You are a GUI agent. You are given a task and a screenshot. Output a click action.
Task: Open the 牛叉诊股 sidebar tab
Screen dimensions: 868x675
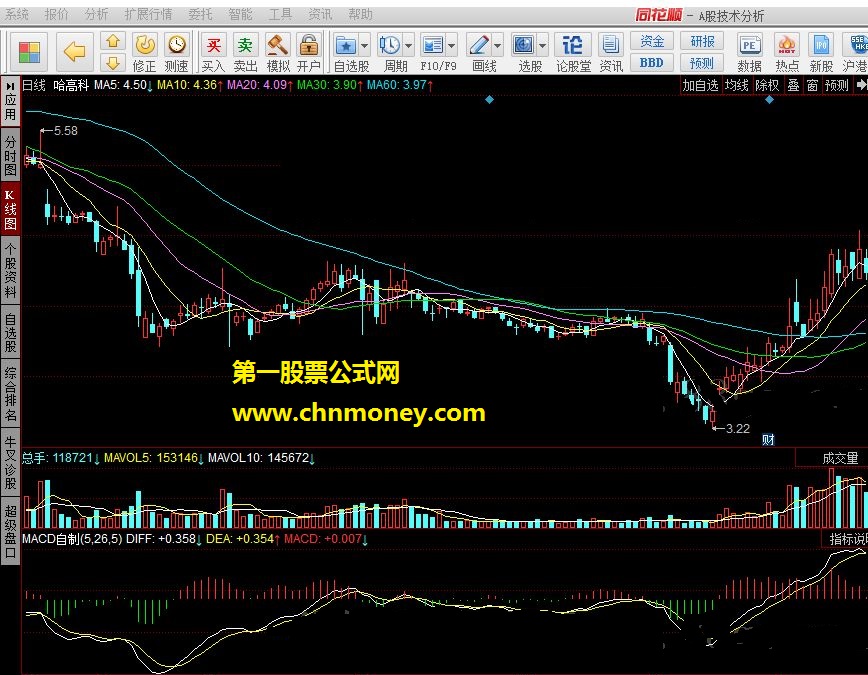point(10,462)
